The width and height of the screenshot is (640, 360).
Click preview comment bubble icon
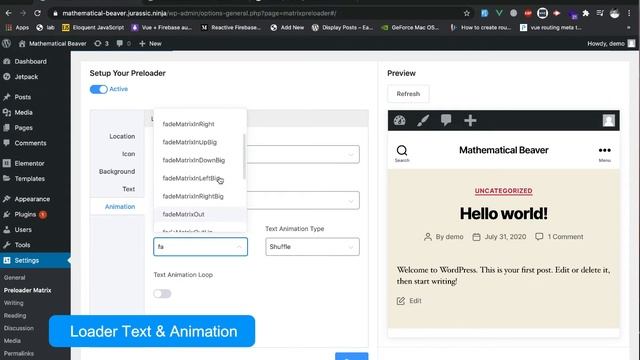click(446, 120)
